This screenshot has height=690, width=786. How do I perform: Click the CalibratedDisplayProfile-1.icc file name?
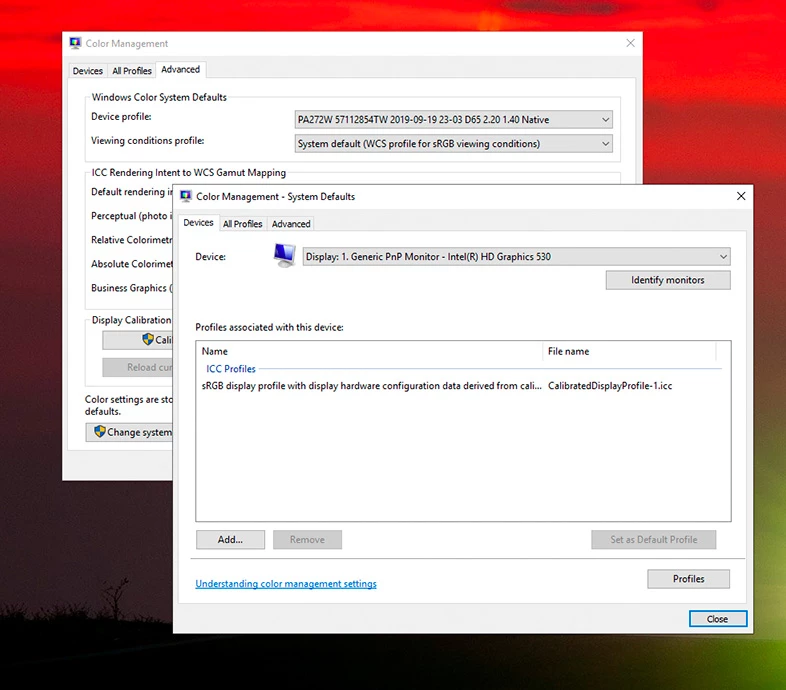coord(610,386)
